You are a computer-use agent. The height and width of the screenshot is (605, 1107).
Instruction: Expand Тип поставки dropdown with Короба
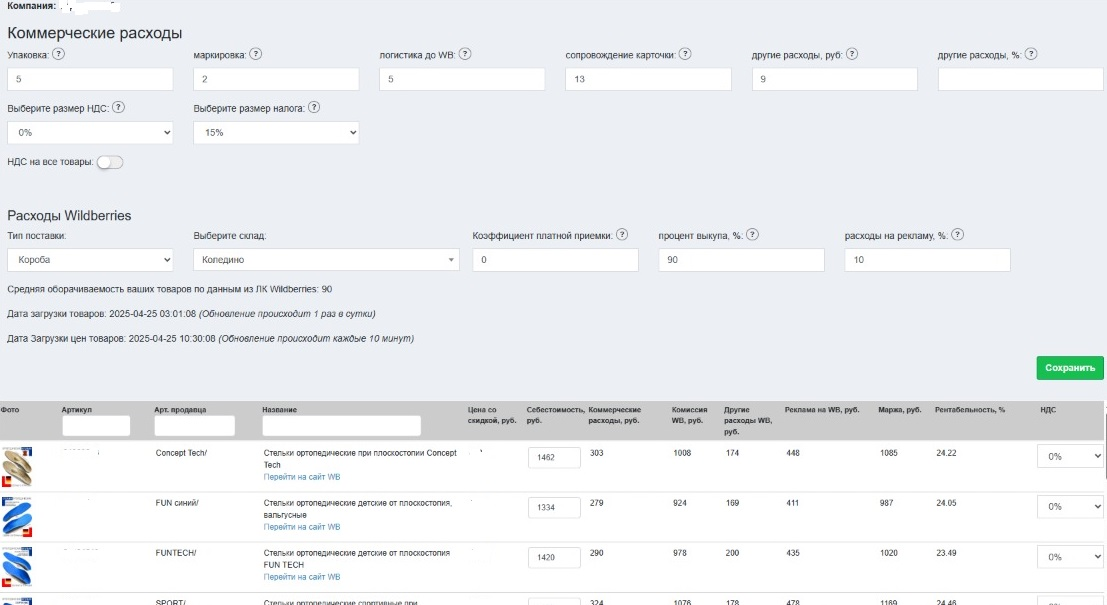(x=90, y=260)
